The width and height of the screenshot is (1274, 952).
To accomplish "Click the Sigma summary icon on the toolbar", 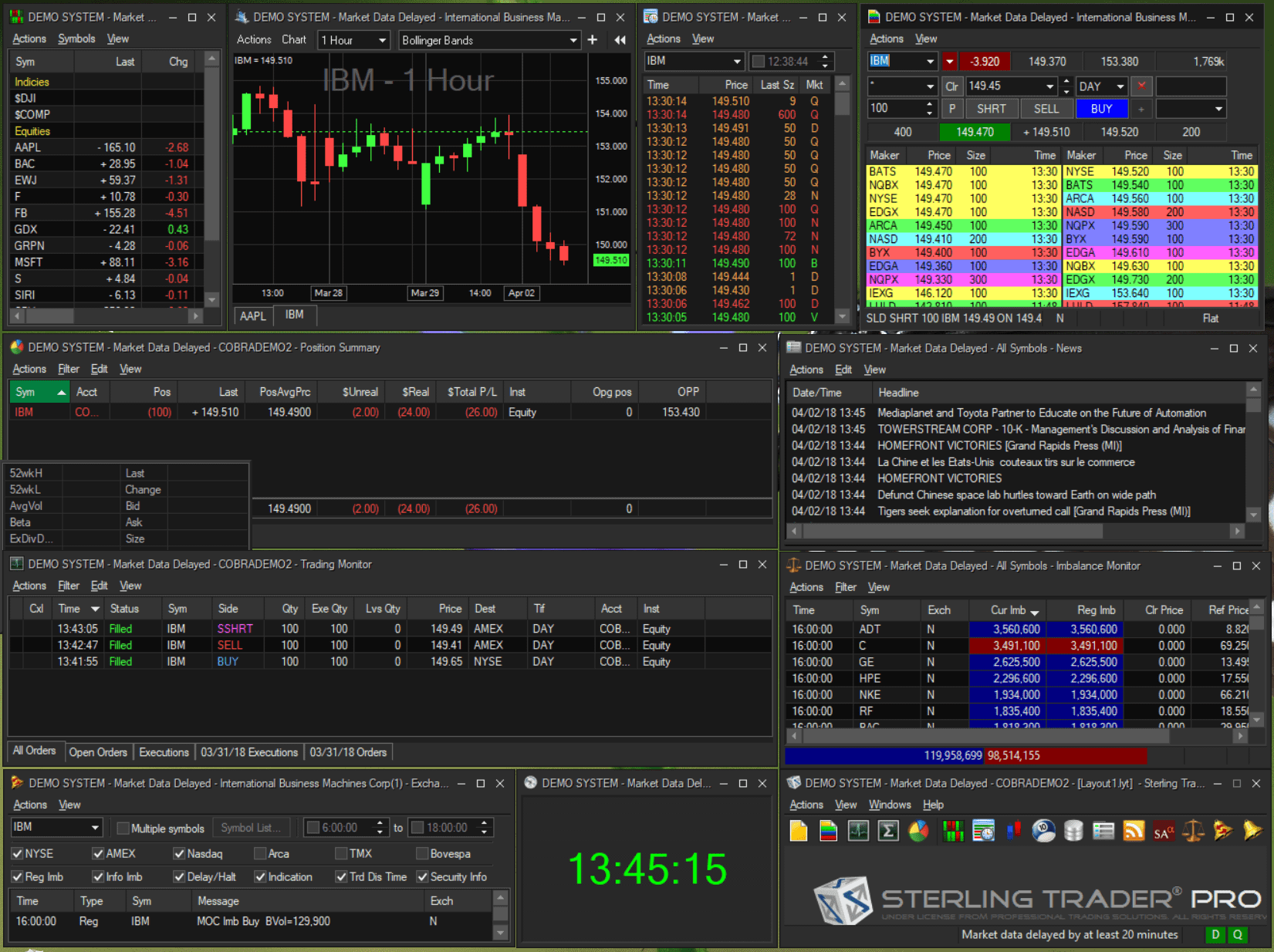I will (888, 831).
